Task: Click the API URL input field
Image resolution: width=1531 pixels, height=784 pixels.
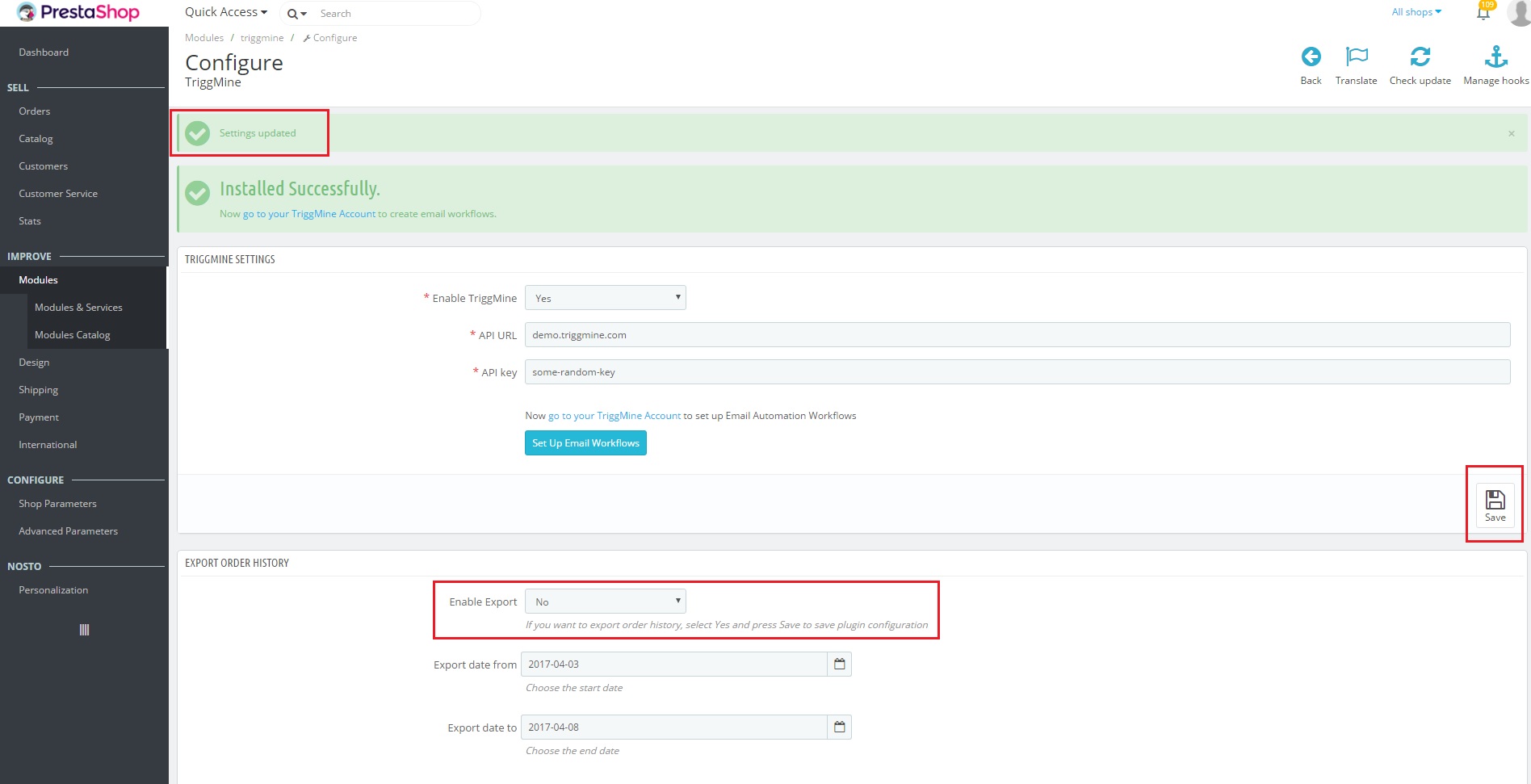Action: point(1017,335)
